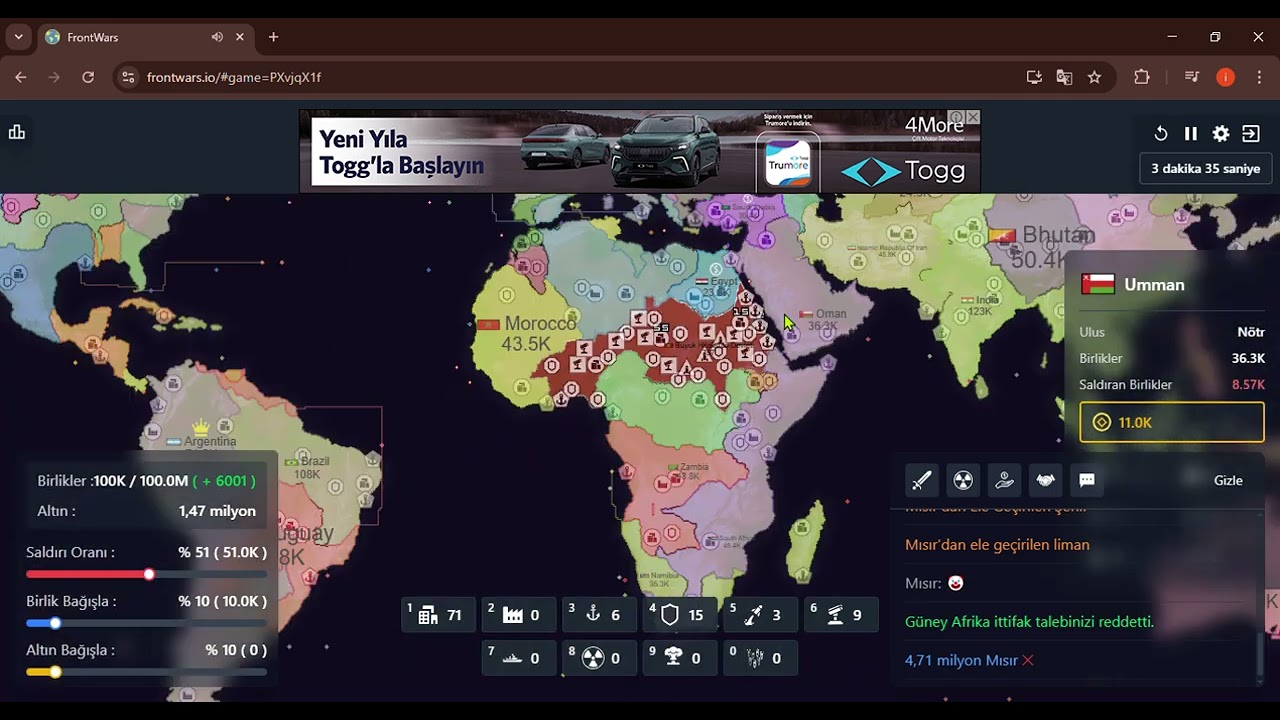
Task: Click the 'Altın : 1,47 milyon' gold readout
Action: click(x=146, y=511)
